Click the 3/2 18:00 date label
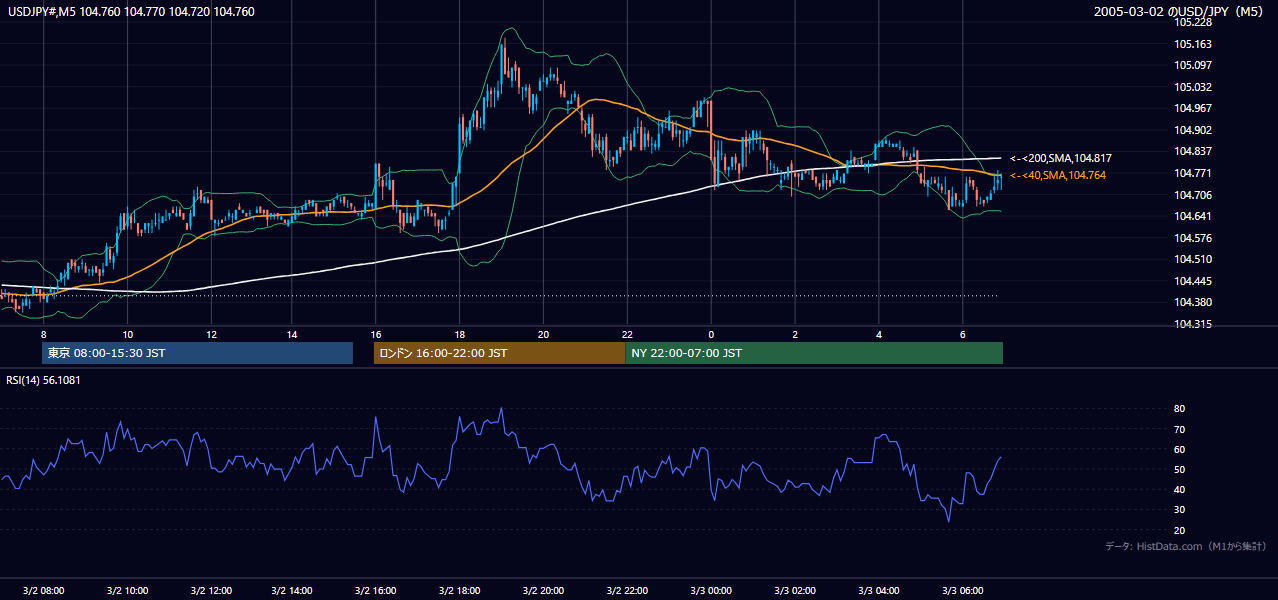Screen dimensions: 1278x600 pyautogui.click(x=460, y=591)
